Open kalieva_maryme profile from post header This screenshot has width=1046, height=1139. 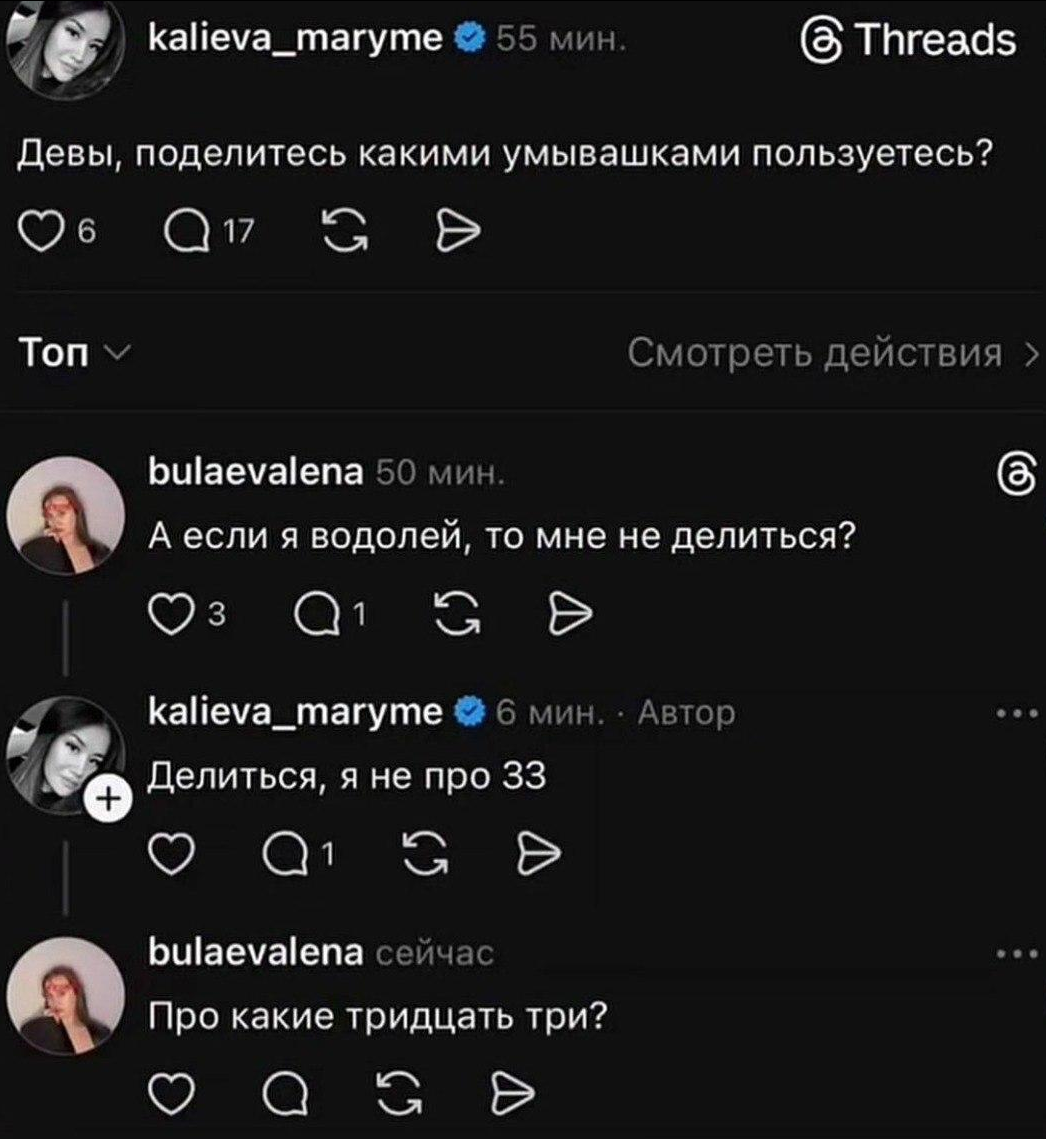294,38
